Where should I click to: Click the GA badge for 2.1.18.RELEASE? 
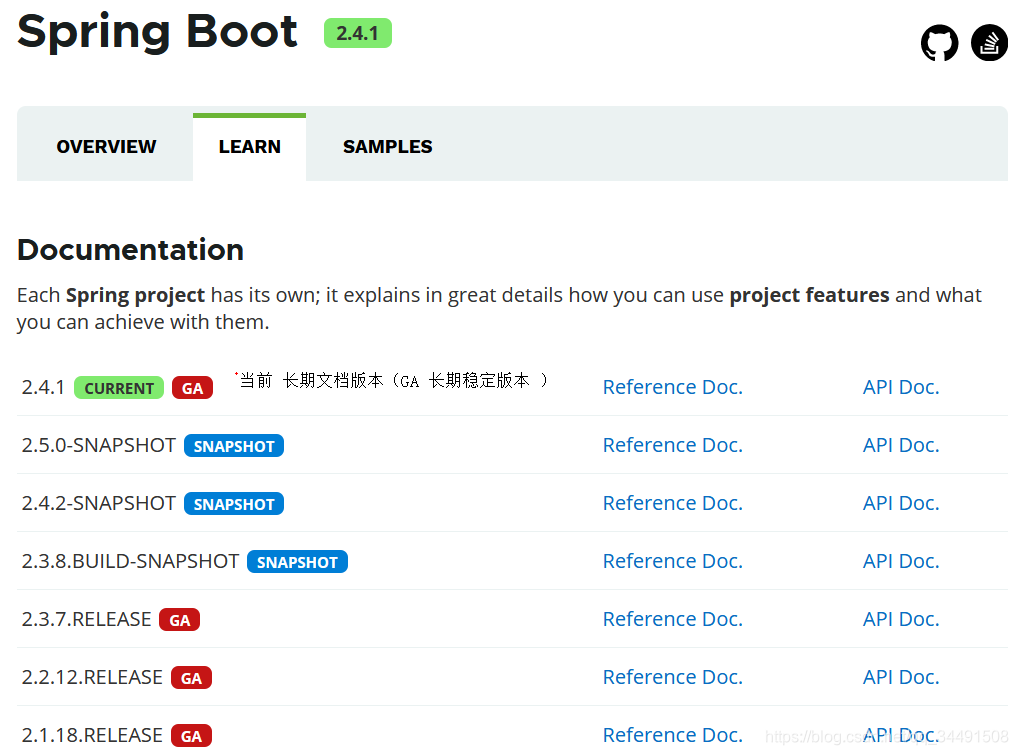191,736
